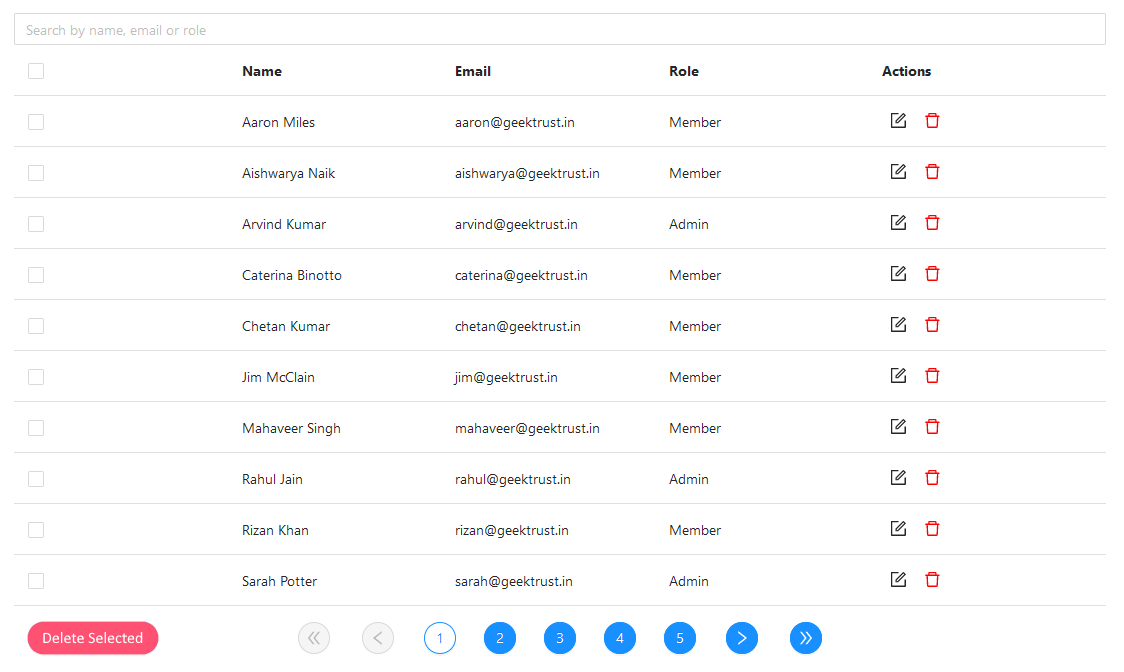Click the delete icon for Arvind Kumar
This screenshot has height=672, width=1124.
(x=932, y=222)
